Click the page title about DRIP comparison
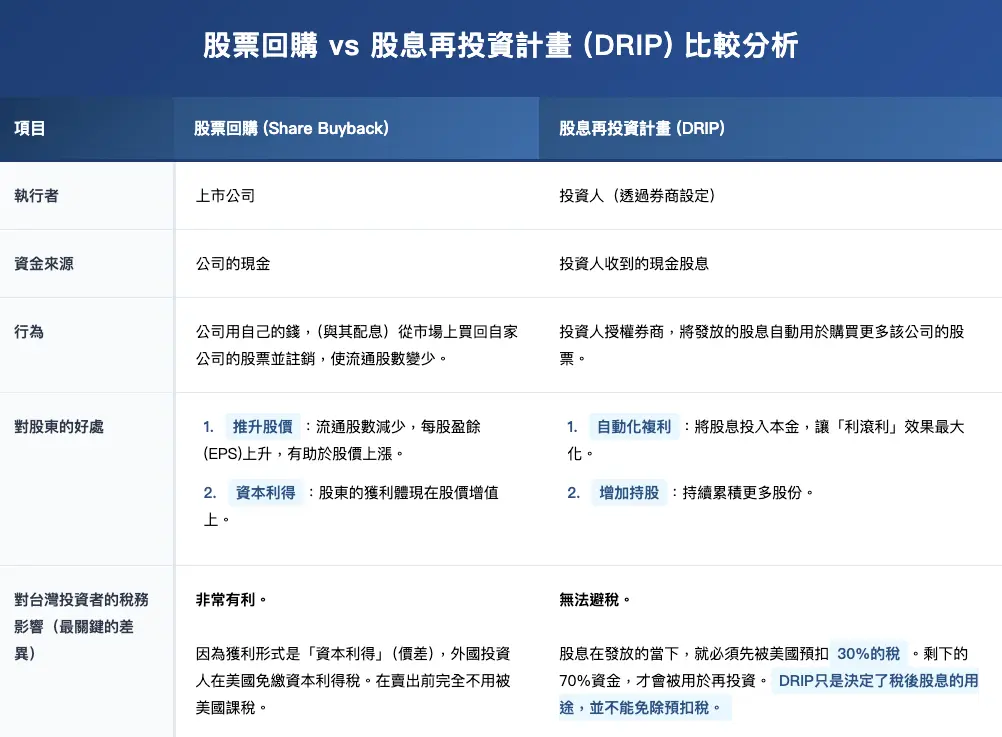This screenshot has width=1002, height=737. [500, 46]
